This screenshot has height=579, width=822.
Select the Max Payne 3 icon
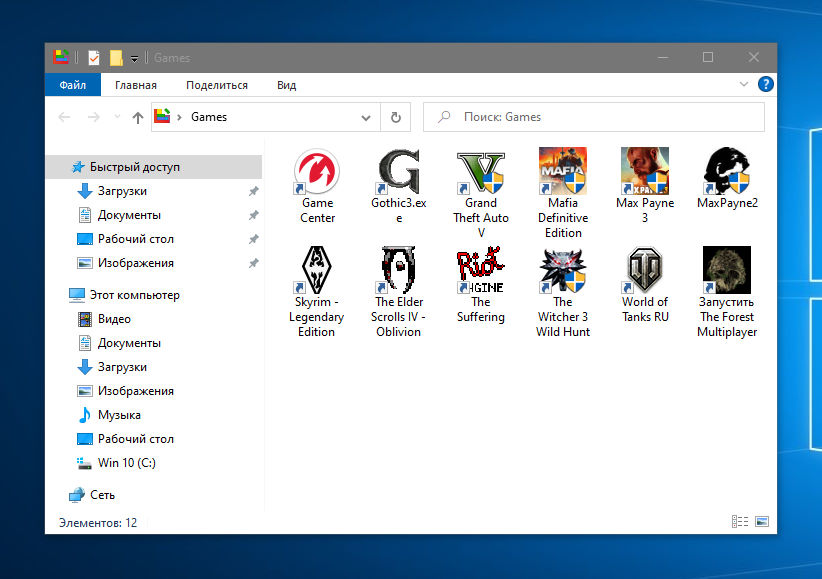[x=645, y=171]
